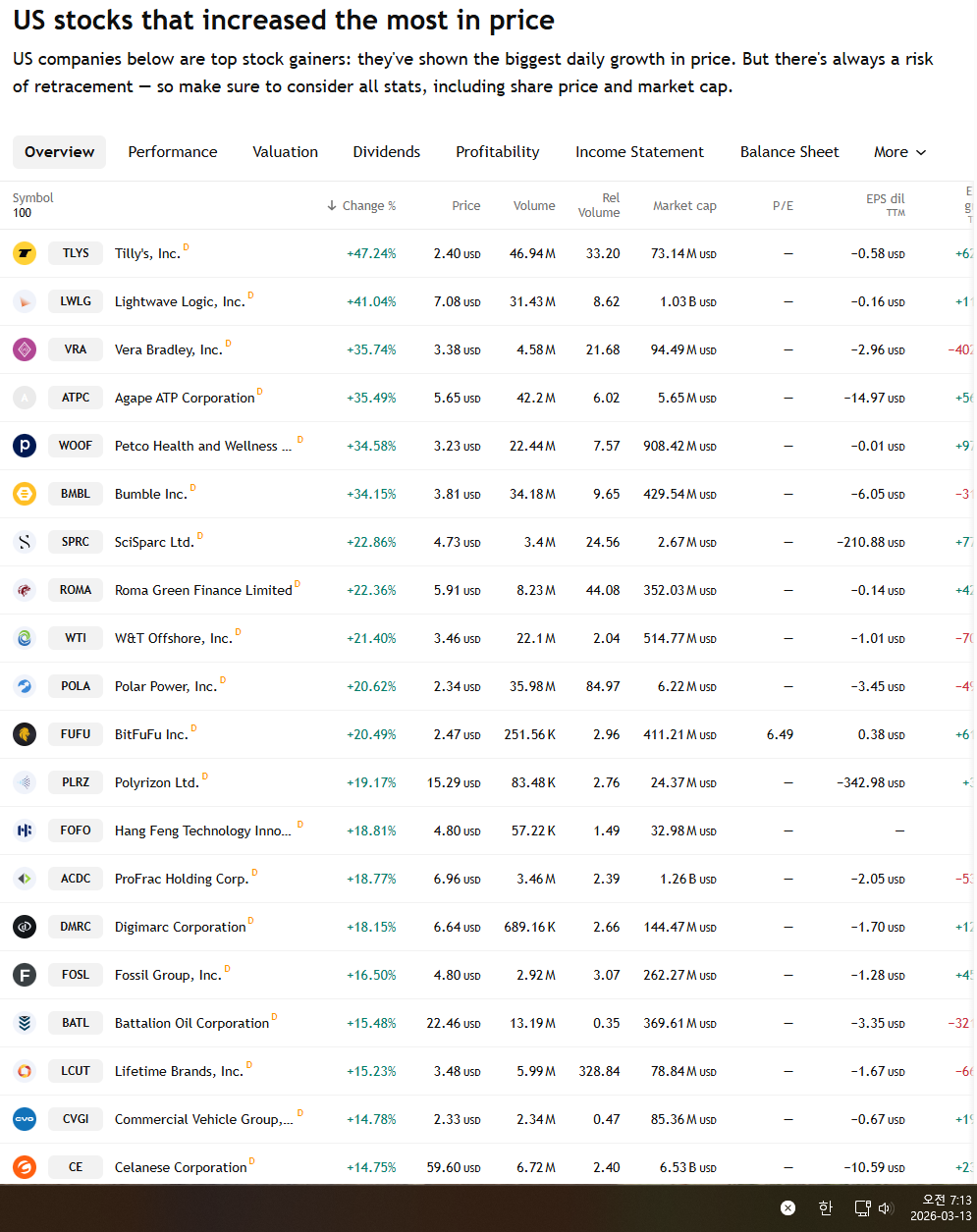Select the +47.24% change value for TLYS
Screen dimensions: 977x1232
(x=371, y=253)
